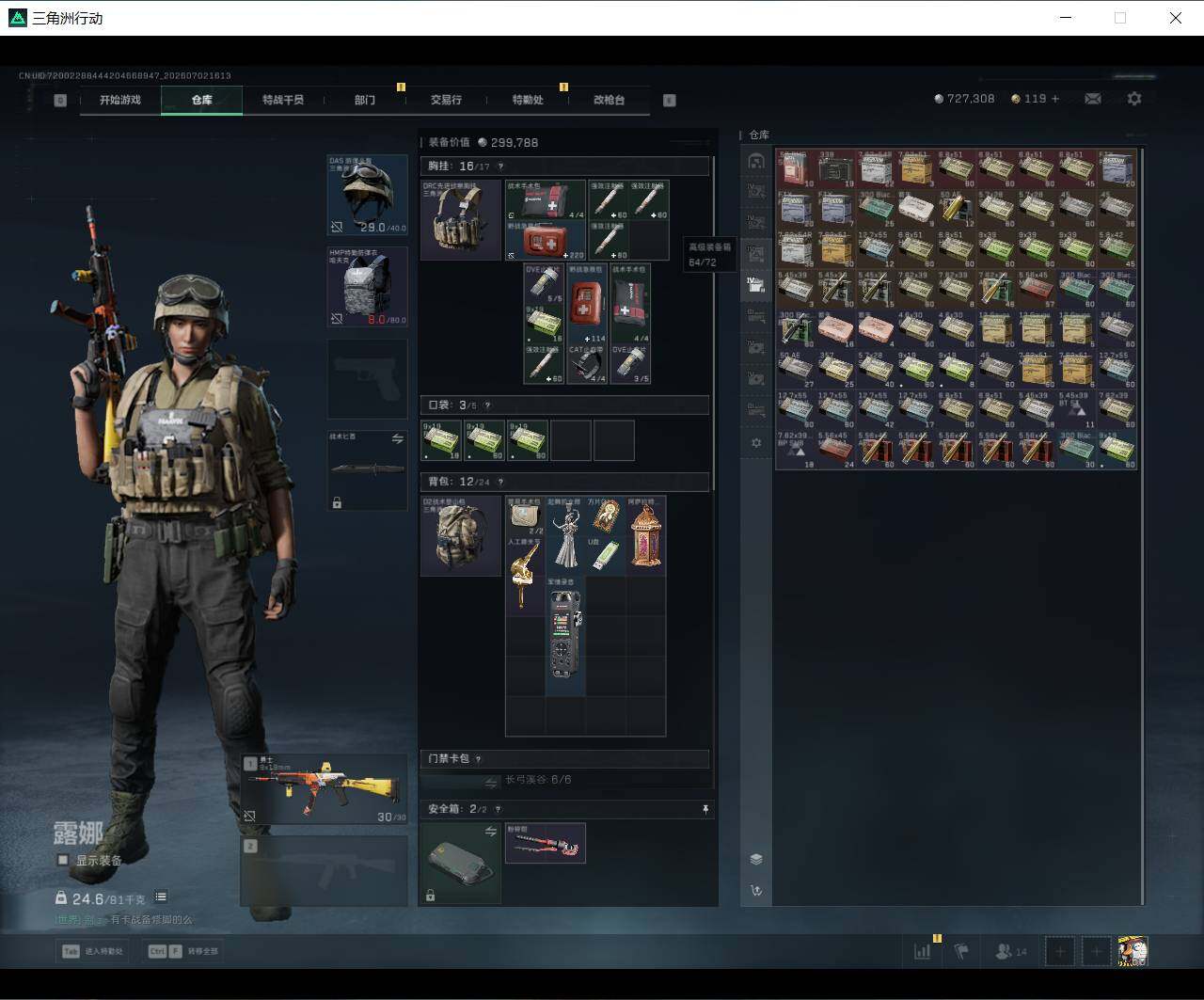Expand the 门禁卡包 section header
The height and width of the screenshot is (1000, 1204).
tap(564, 759)
